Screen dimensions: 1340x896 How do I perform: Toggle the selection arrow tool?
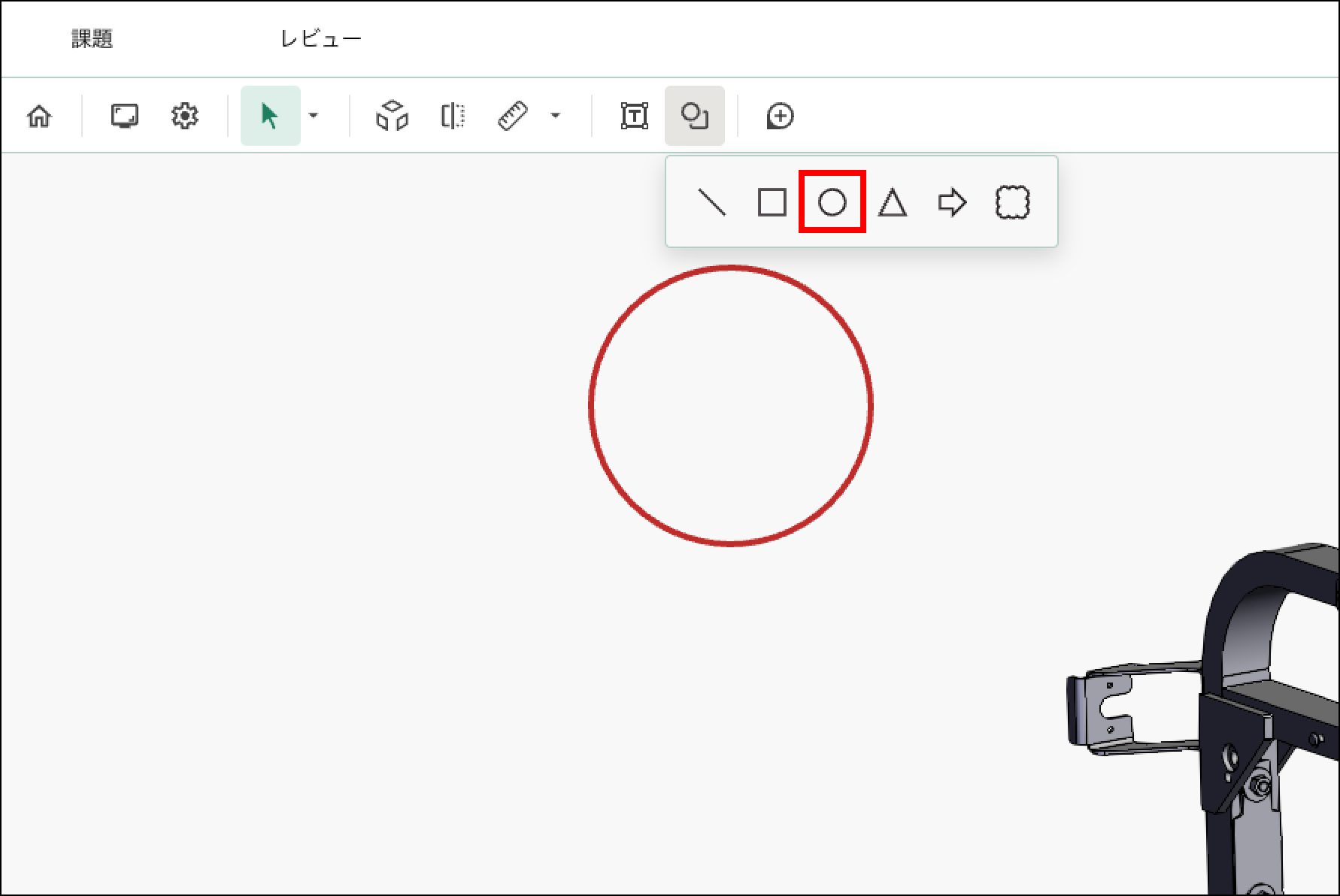point(270,116)
